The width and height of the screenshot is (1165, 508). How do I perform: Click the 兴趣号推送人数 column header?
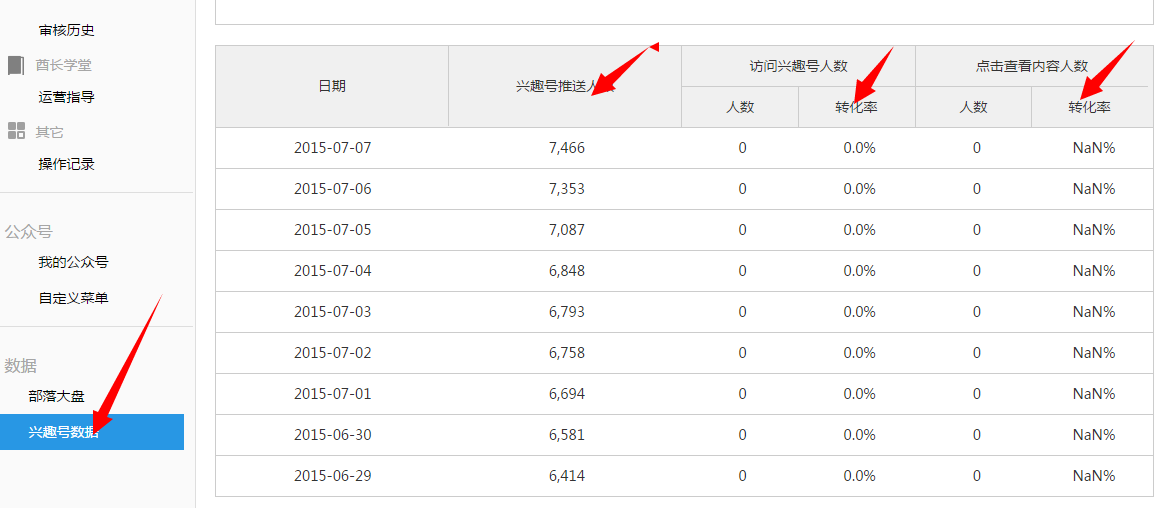(x=565, y=86)
